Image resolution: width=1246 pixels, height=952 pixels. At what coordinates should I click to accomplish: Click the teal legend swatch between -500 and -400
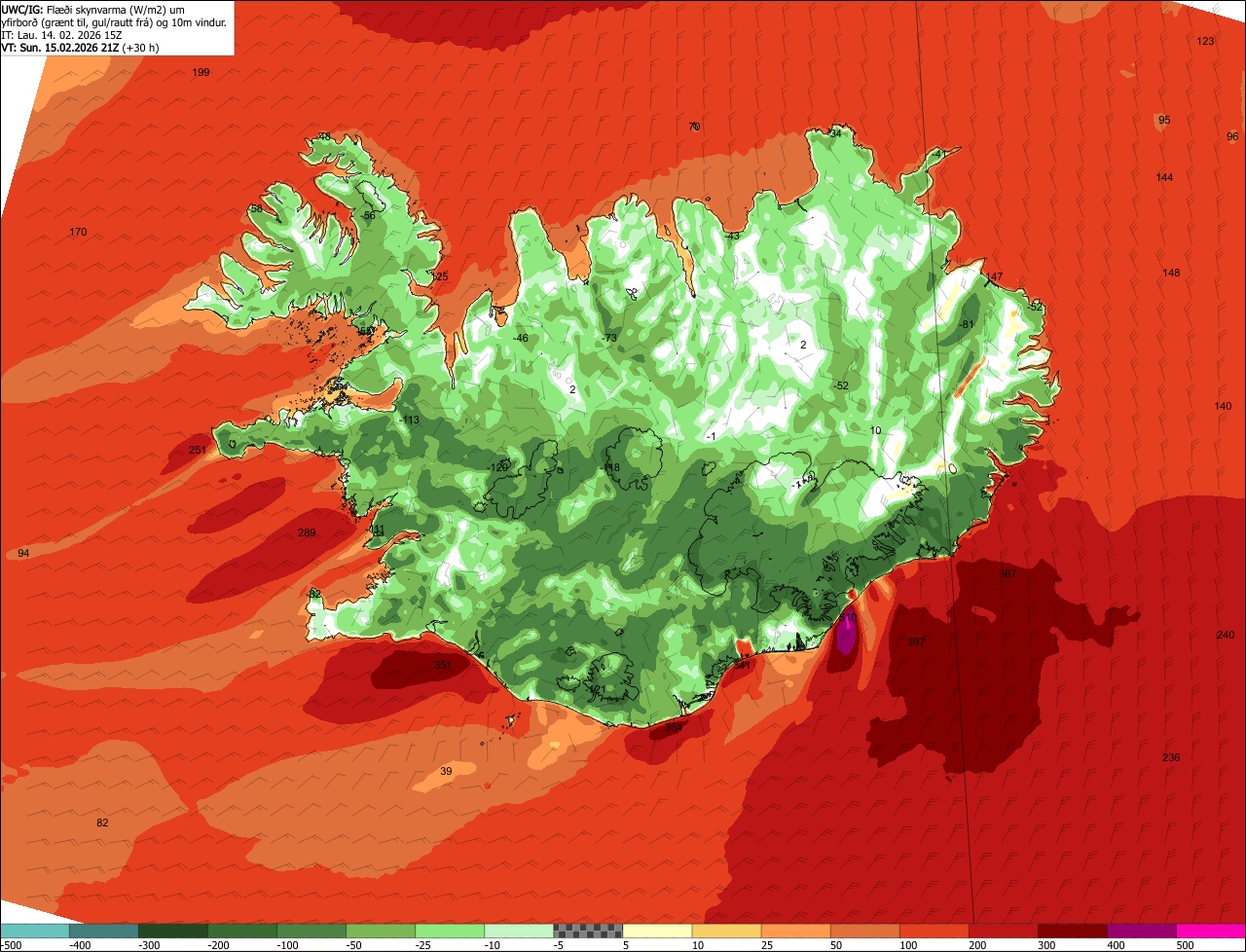point(34,930)
